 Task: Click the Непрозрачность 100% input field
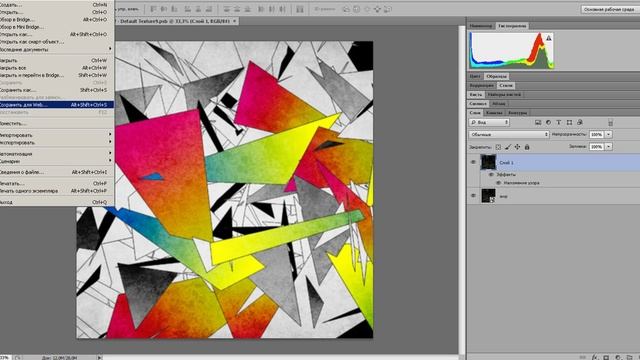[596, 134]
